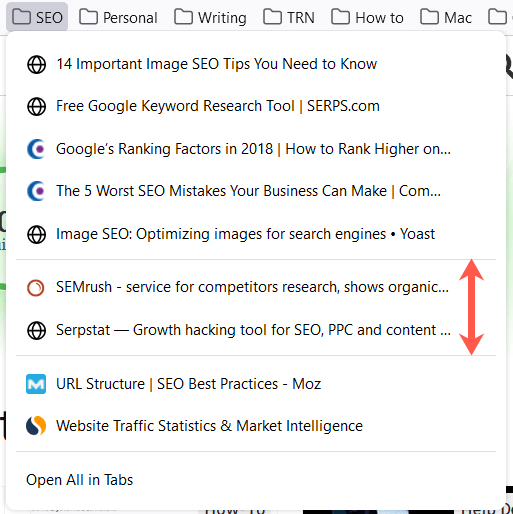Click the SimilarWeb favicon for Website Traffic Statistics
This screenshot has width=513, height=514.
[36, 426]
